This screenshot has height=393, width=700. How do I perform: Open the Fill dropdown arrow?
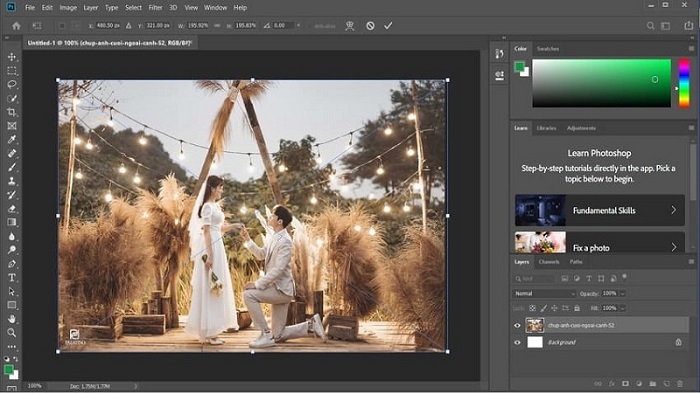[622, 308]
